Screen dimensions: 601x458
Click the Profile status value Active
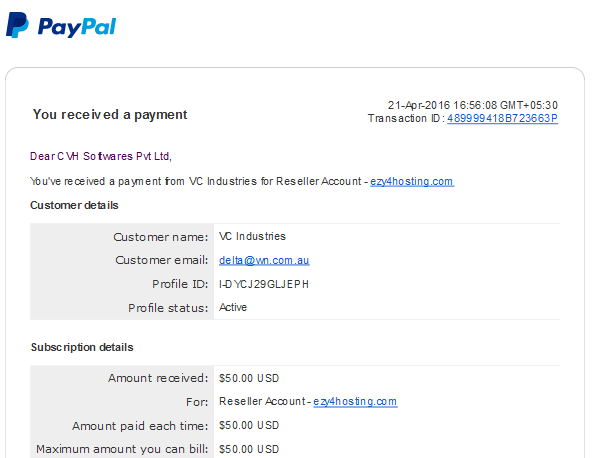click(x=233, y=307)
